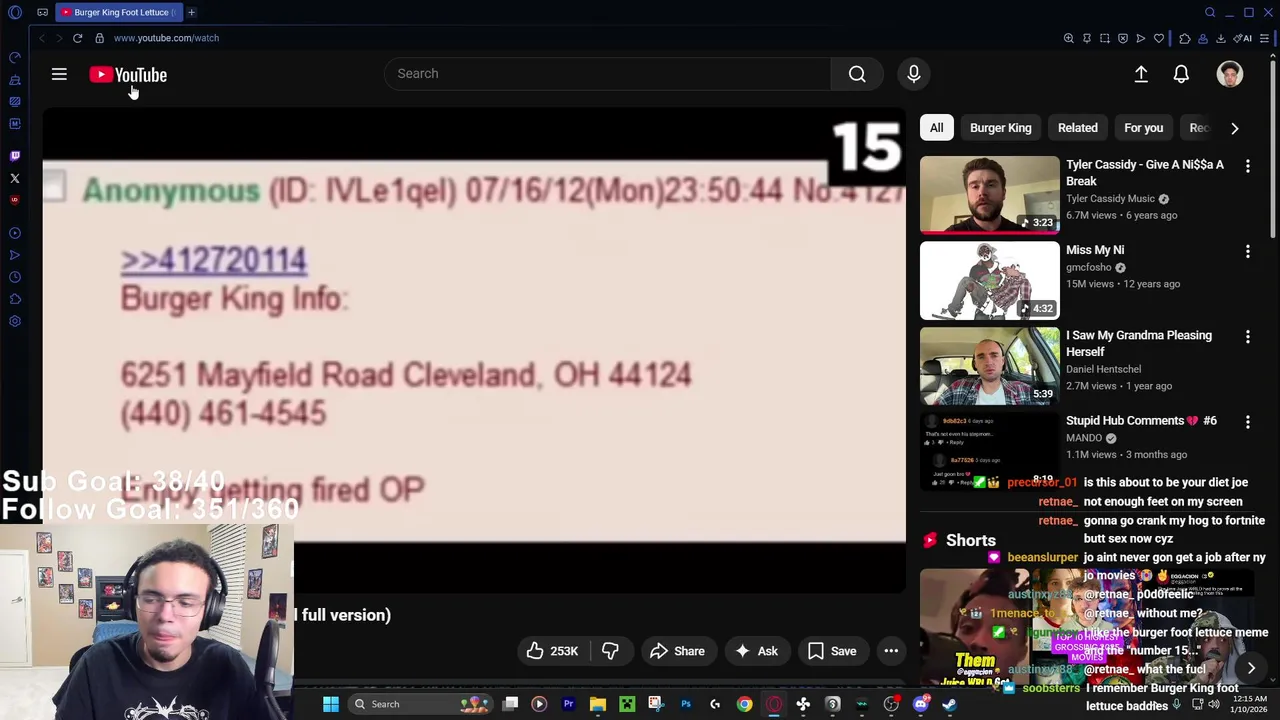The width and height of the screenshot is (1280, 720).
Task: Select the All filter chip
Action: [x=936, y=128]
